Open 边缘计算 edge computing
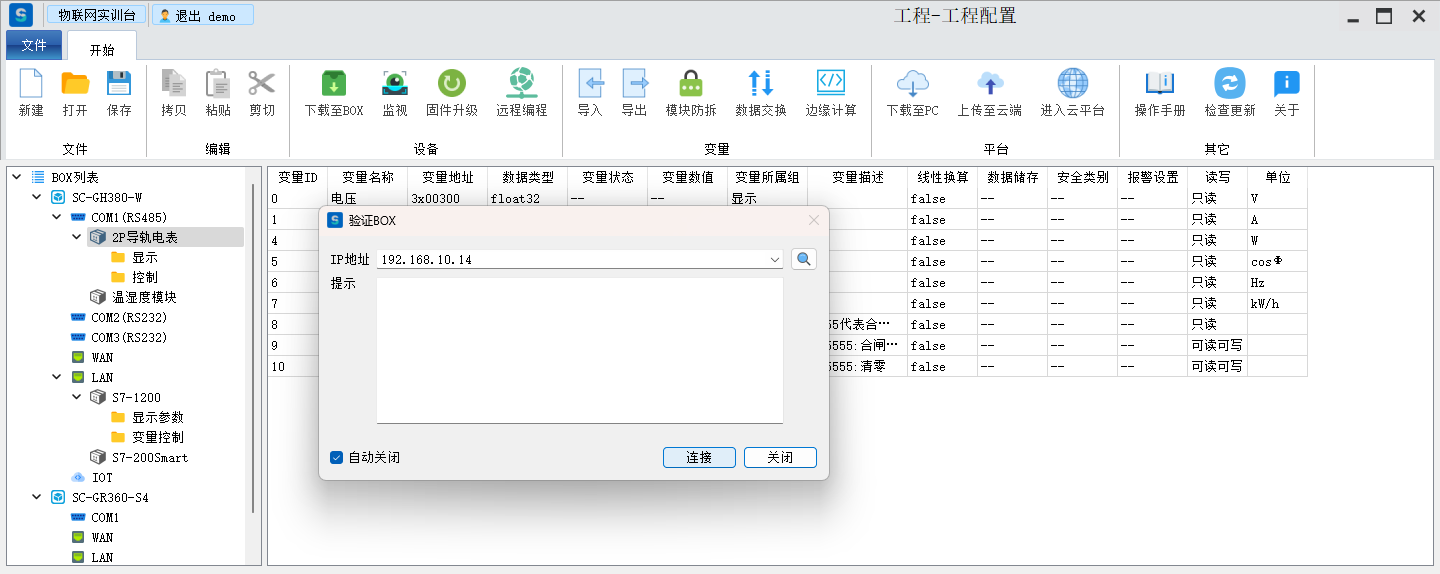This screenshot has height=574, width=1440. click(831, 84)
